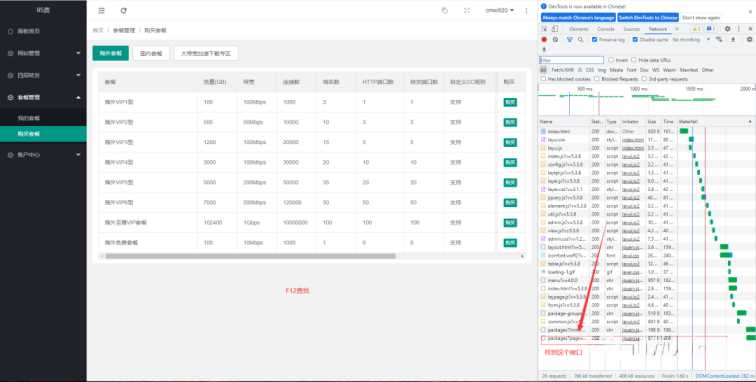Click the page refresh icon in header
The width and height of the screenshot is (756, 382).
click(123, 11)
